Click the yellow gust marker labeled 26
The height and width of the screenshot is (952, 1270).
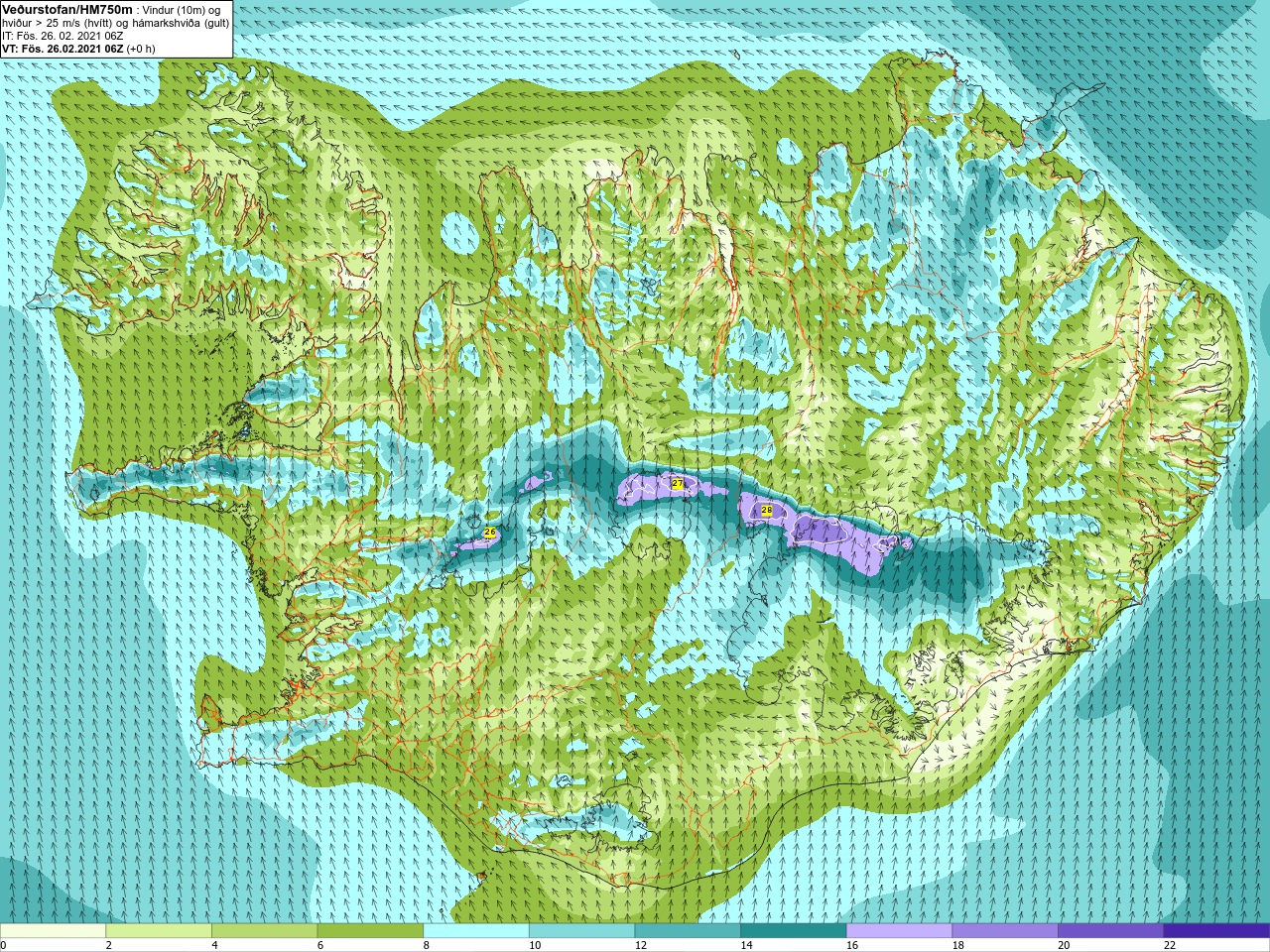click(x=489, y=533)
